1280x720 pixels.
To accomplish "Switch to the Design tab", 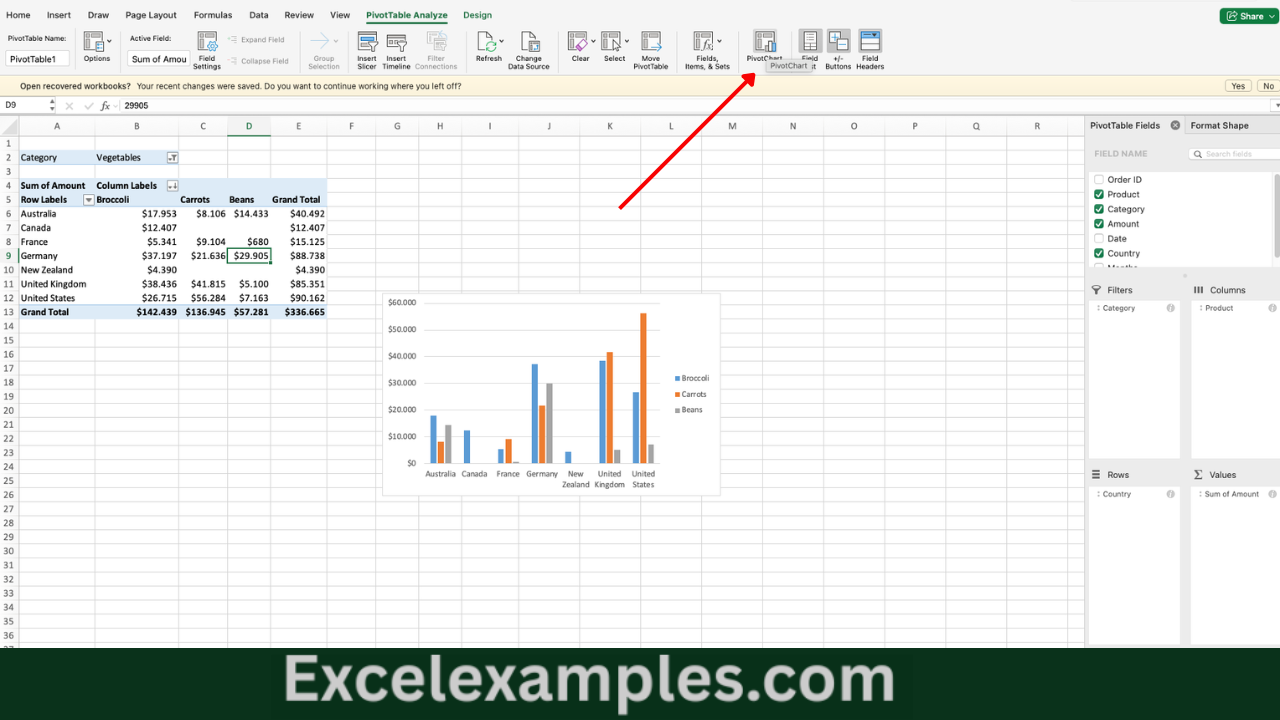I will pos(477,15).
